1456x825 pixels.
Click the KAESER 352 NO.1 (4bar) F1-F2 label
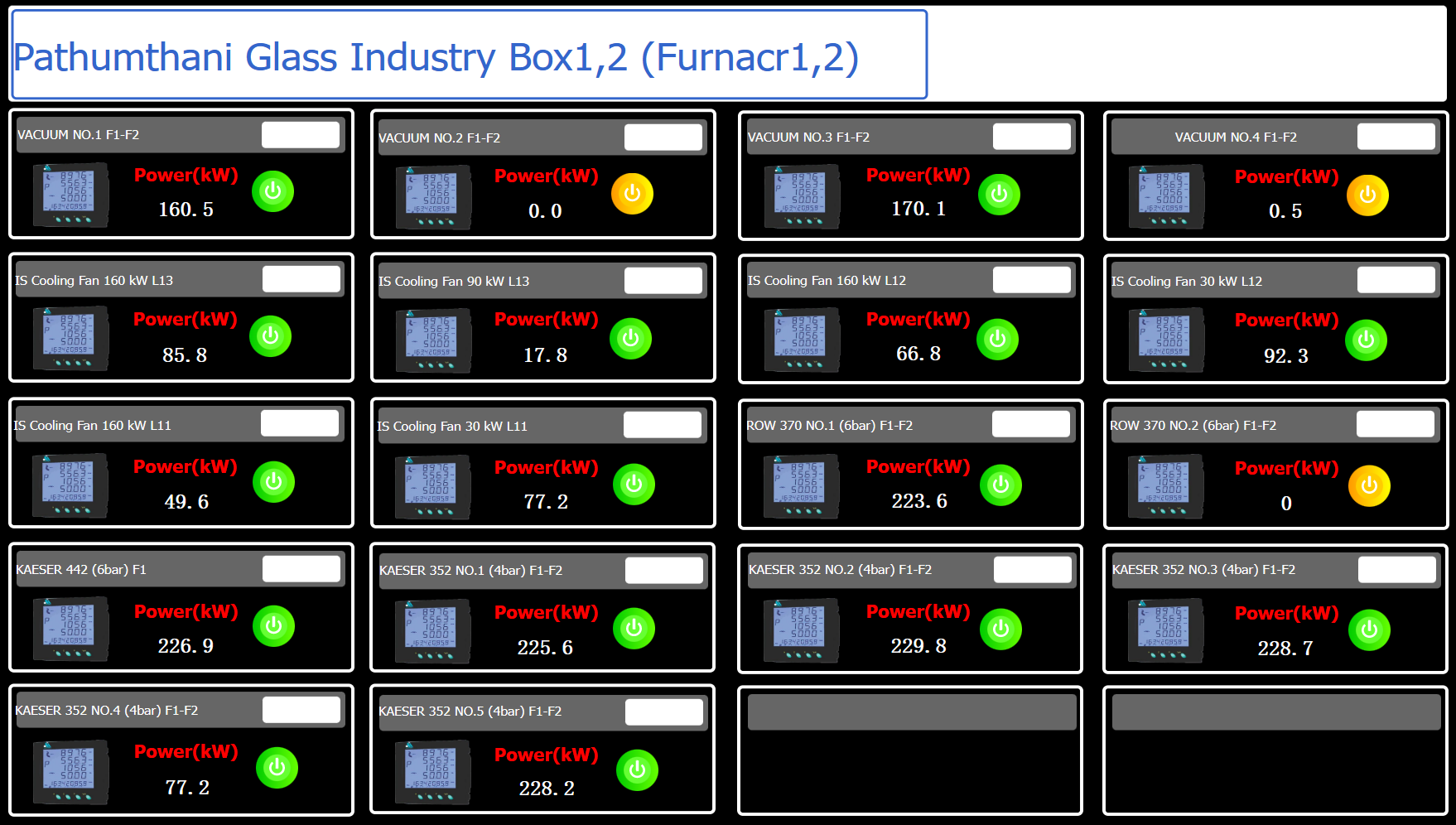tap(470, 571)
